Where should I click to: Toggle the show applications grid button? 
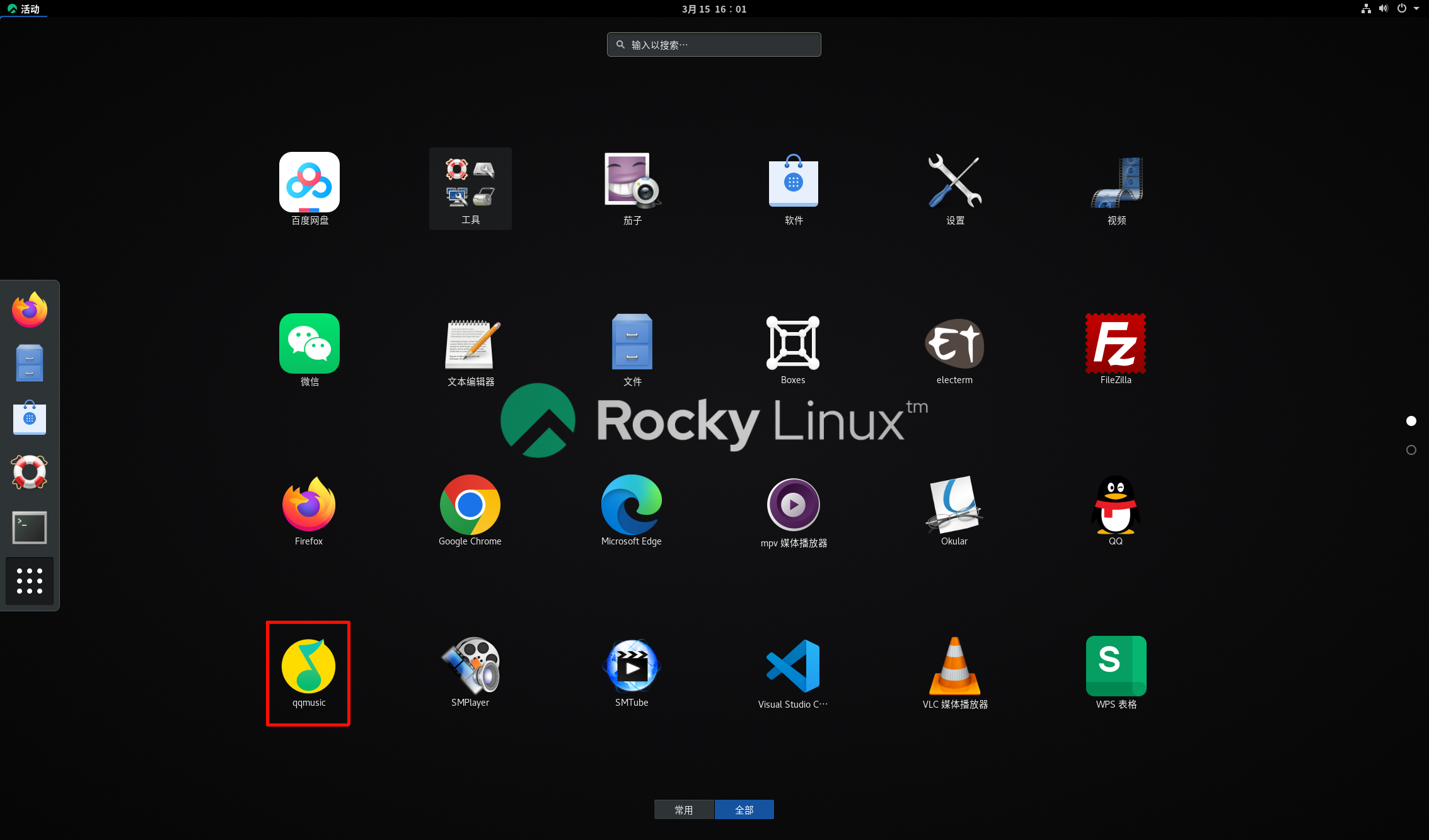pos(30,581)
